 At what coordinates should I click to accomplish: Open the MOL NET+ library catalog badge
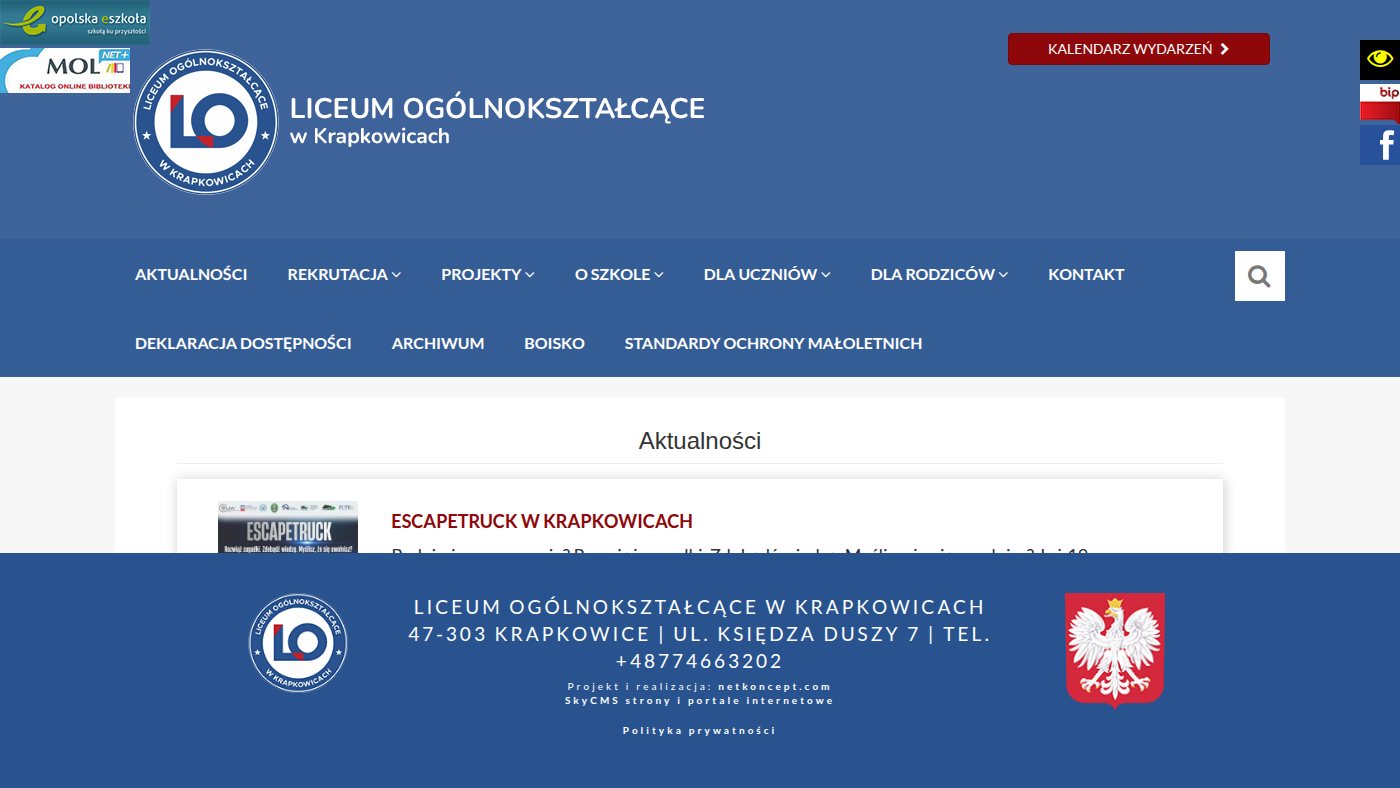pos(65,71)
